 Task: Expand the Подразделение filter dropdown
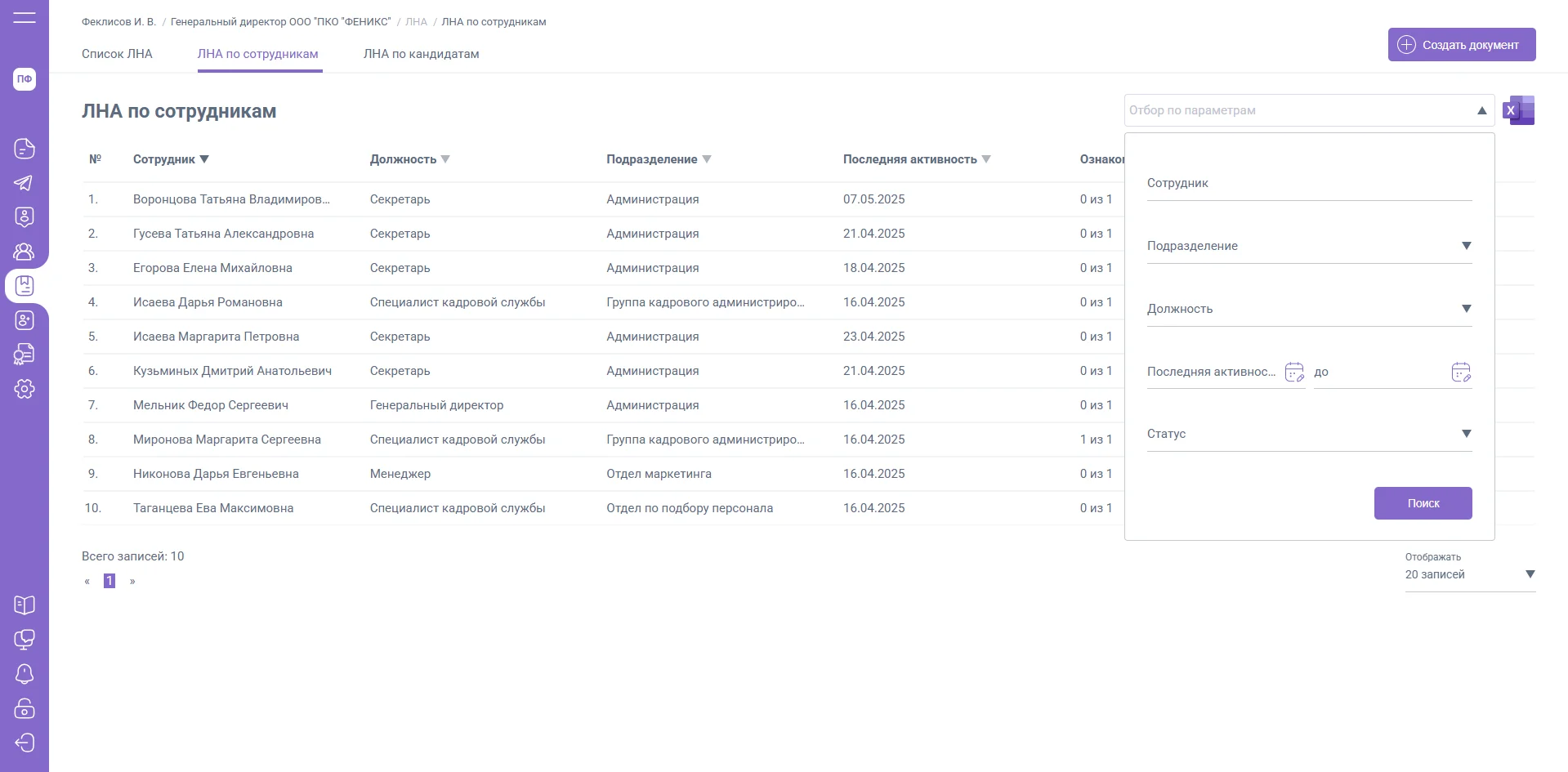pyautogui.click(x=1466, y=246)
